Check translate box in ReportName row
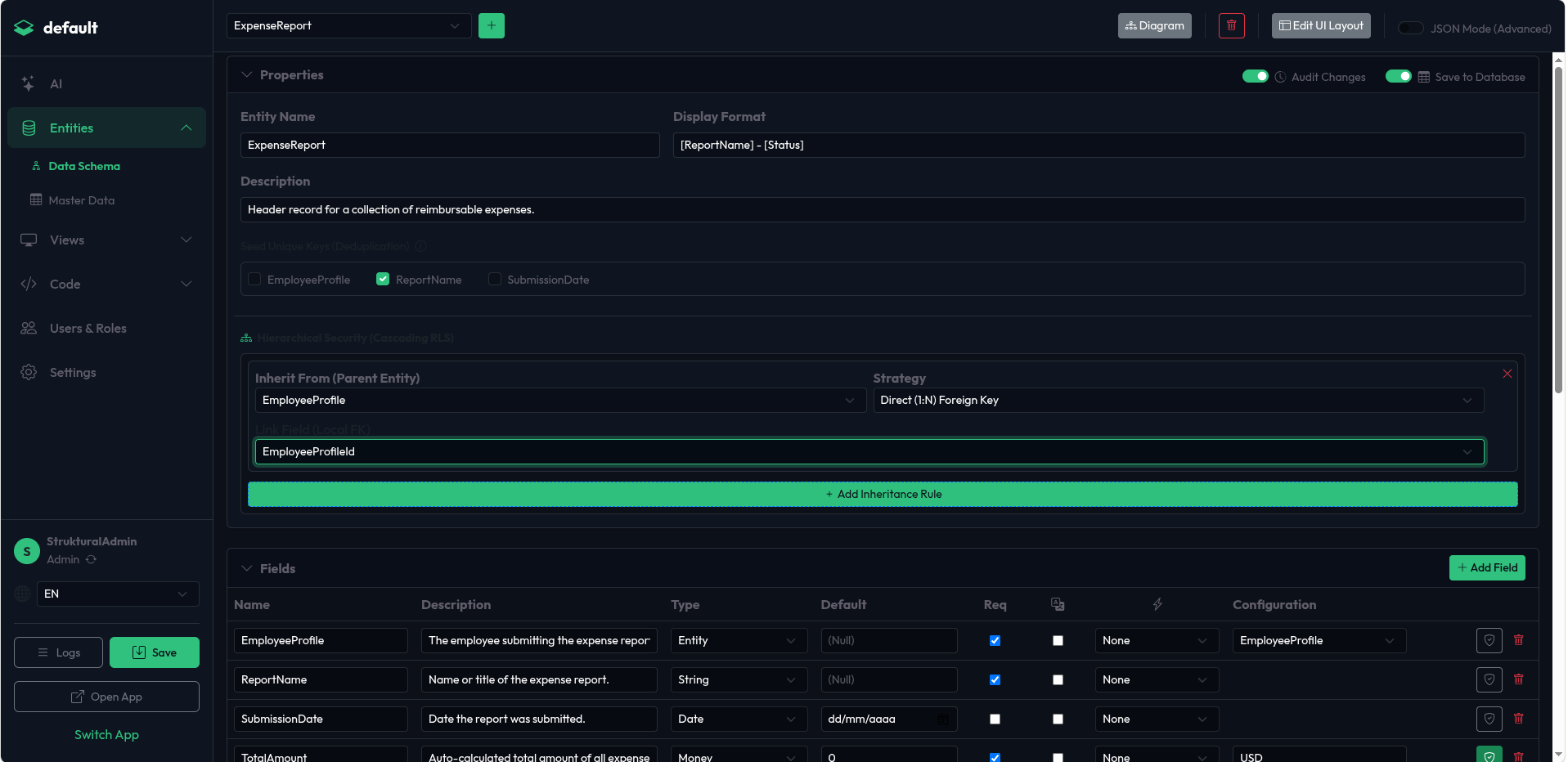1568x762 pixels. [1058, 679]
